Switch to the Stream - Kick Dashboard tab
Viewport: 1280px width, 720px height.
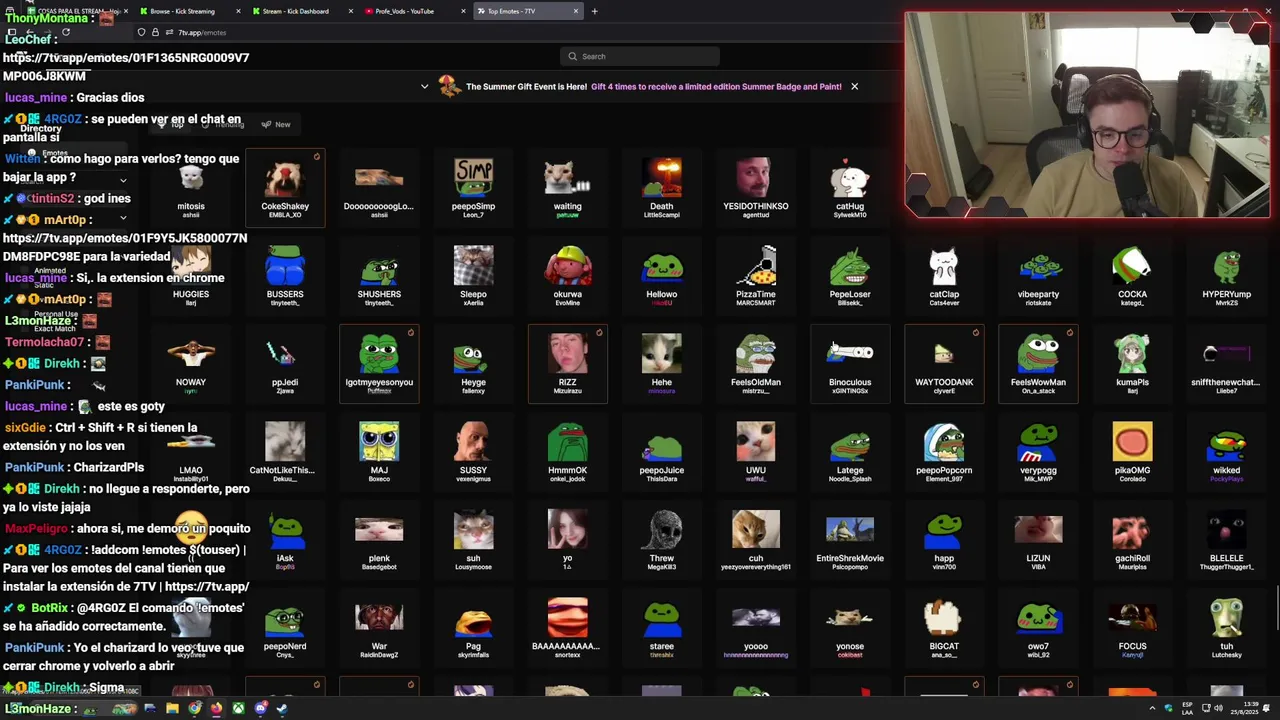pos(302,11)
